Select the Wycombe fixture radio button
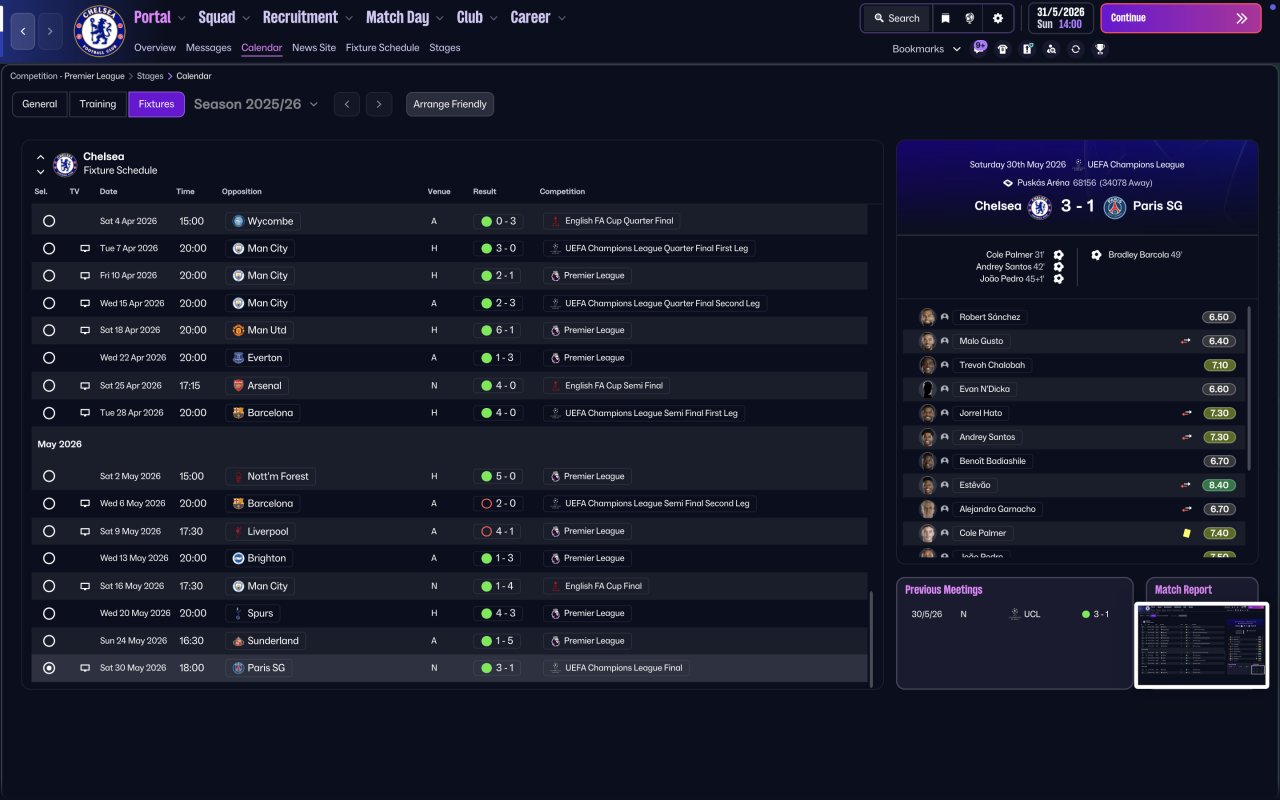 [x=49, y=221]
